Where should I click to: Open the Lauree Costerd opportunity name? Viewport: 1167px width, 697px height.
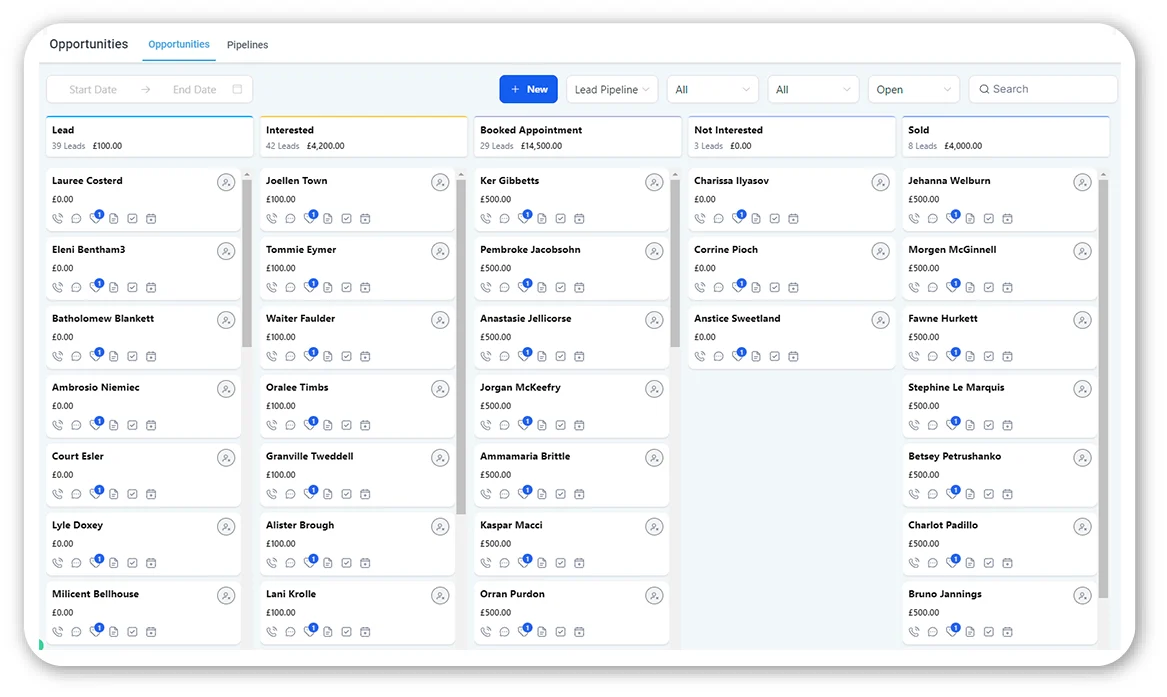[87, 181]
